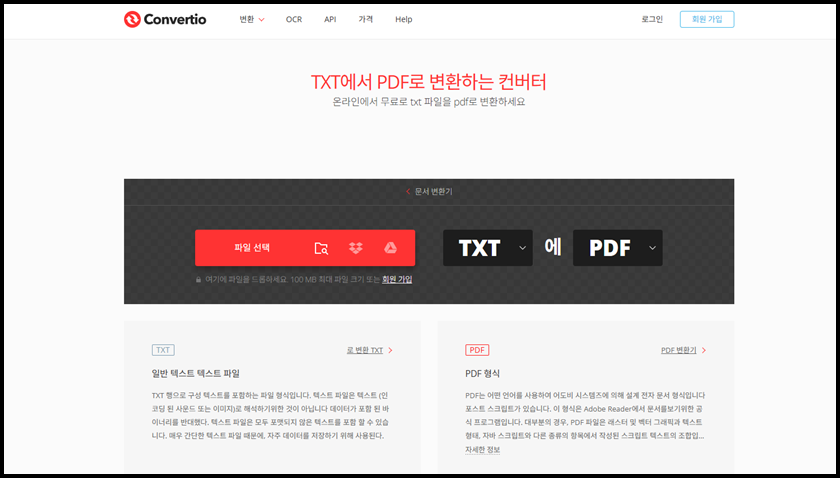Image resolution: width=840 pixels, height=478 pixels.
Task: Open the TXT source format dropdown
Action: (488, 248)
